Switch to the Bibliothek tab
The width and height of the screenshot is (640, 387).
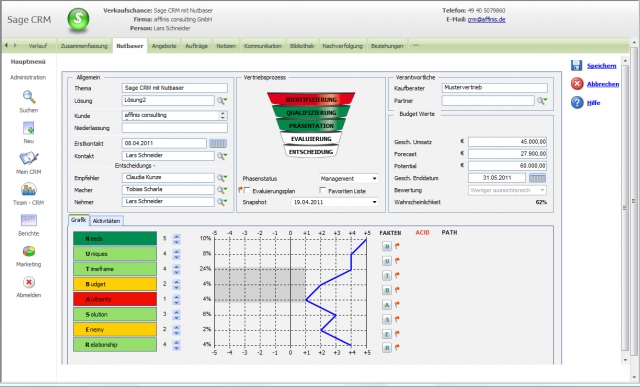point(302,46)
